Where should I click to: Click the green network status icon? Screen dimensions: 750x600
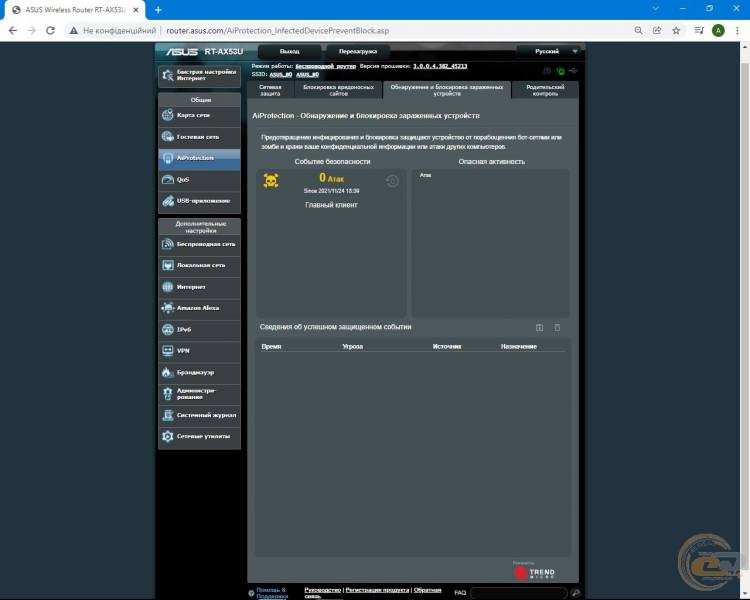point(561,71)
